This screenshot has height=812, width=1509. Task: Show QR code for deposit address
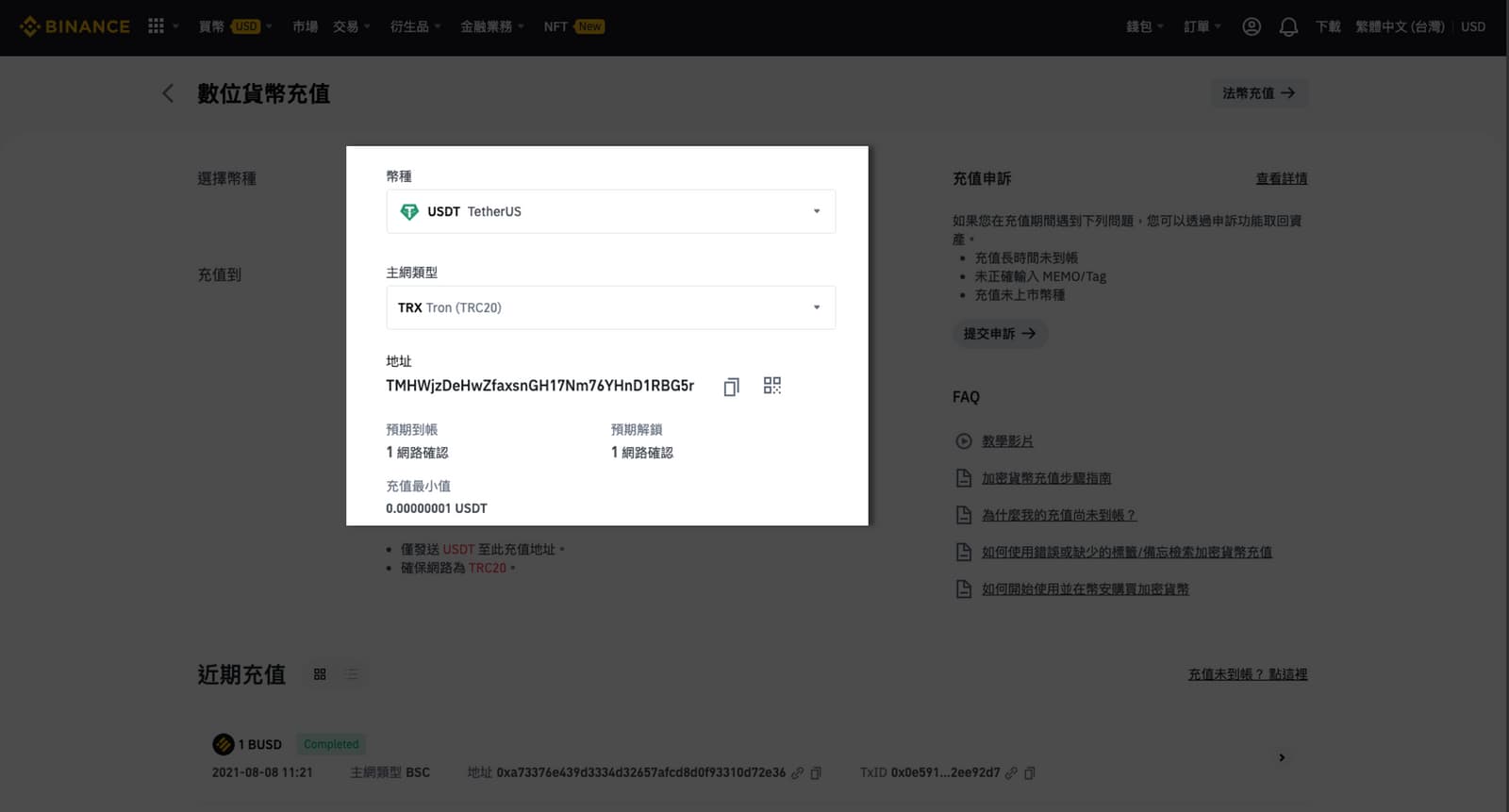(771, 386)
